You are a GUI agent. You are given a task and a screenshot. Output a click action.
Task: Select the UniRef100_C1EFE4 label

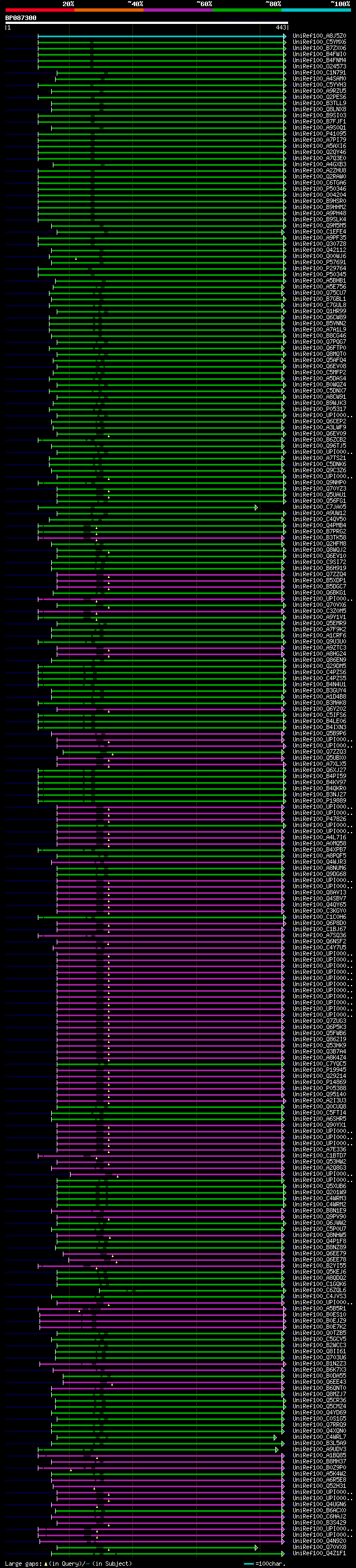[x=319, y=232]
